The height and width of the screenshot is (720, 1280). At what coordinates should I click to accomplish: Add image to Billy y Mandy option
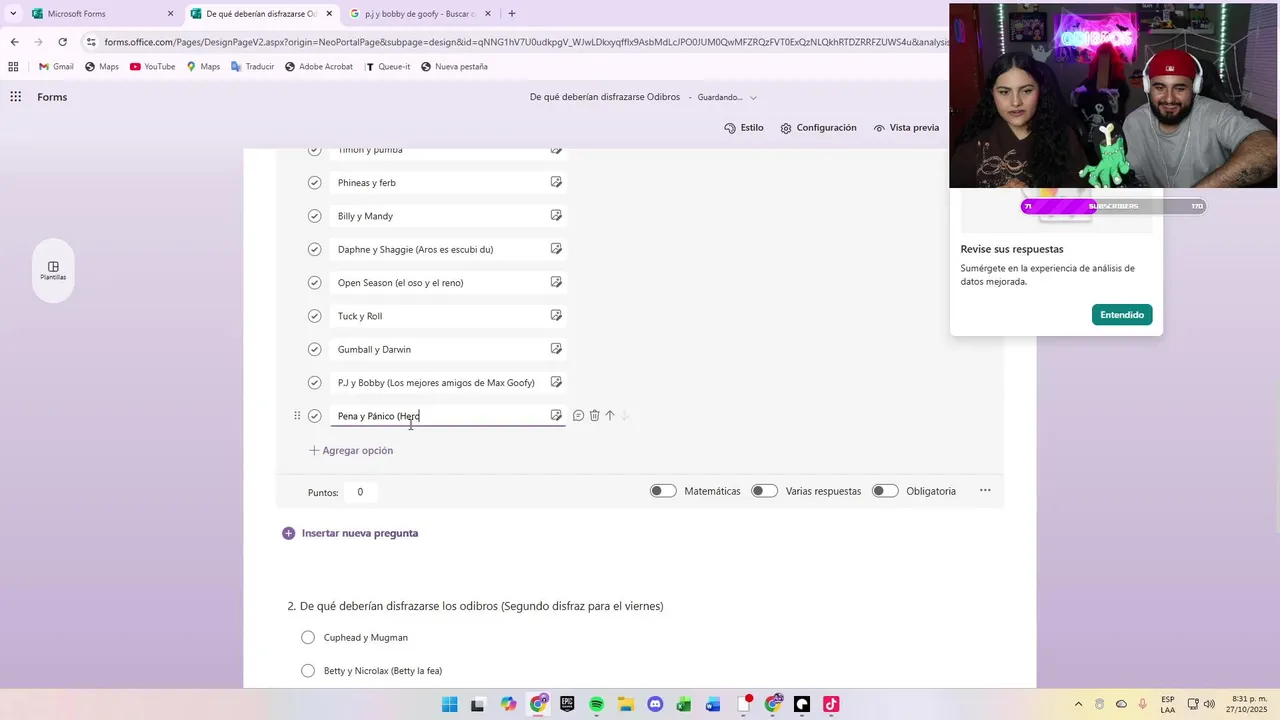point(556,215)
